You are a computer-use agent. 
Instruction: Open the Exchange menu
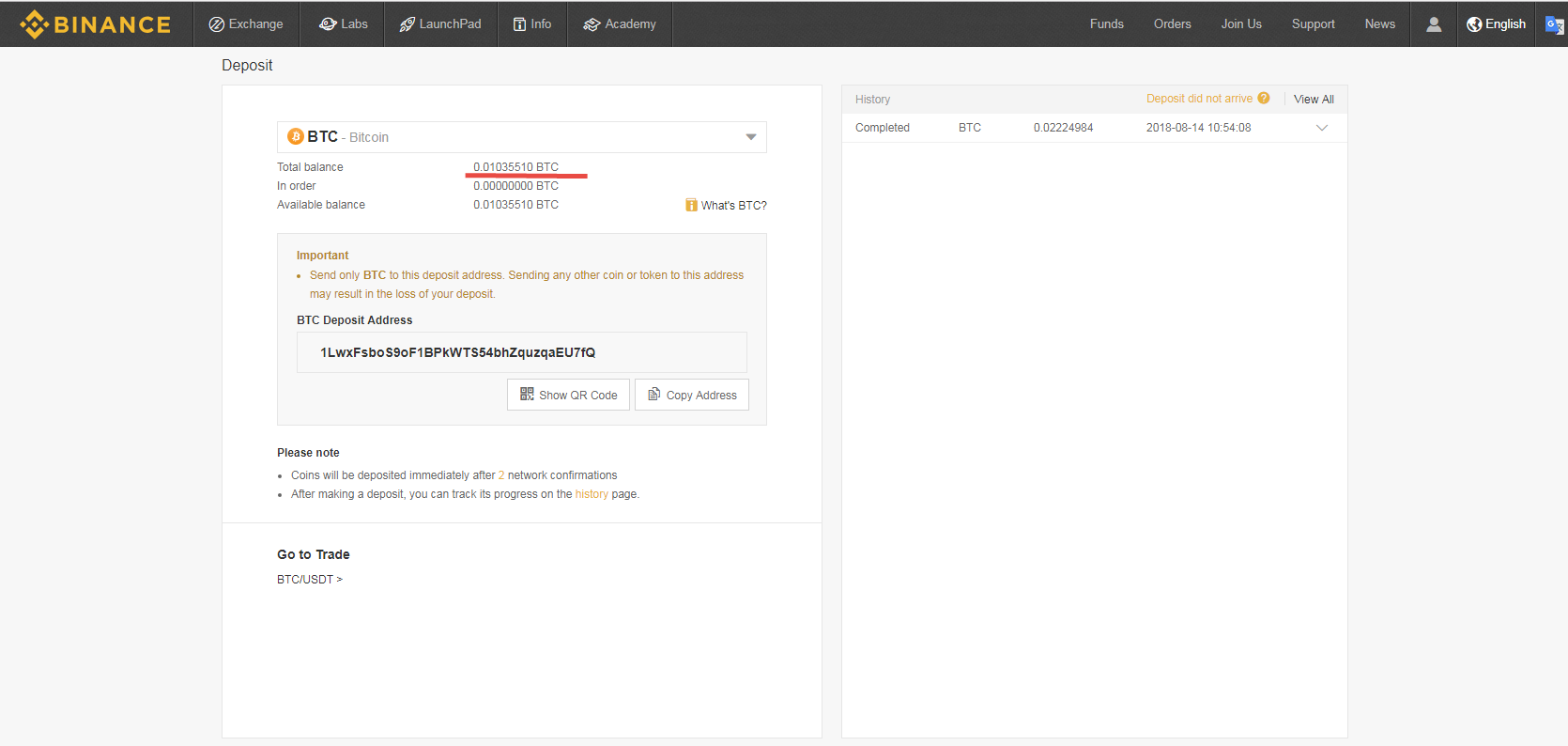tap(246, 24)
